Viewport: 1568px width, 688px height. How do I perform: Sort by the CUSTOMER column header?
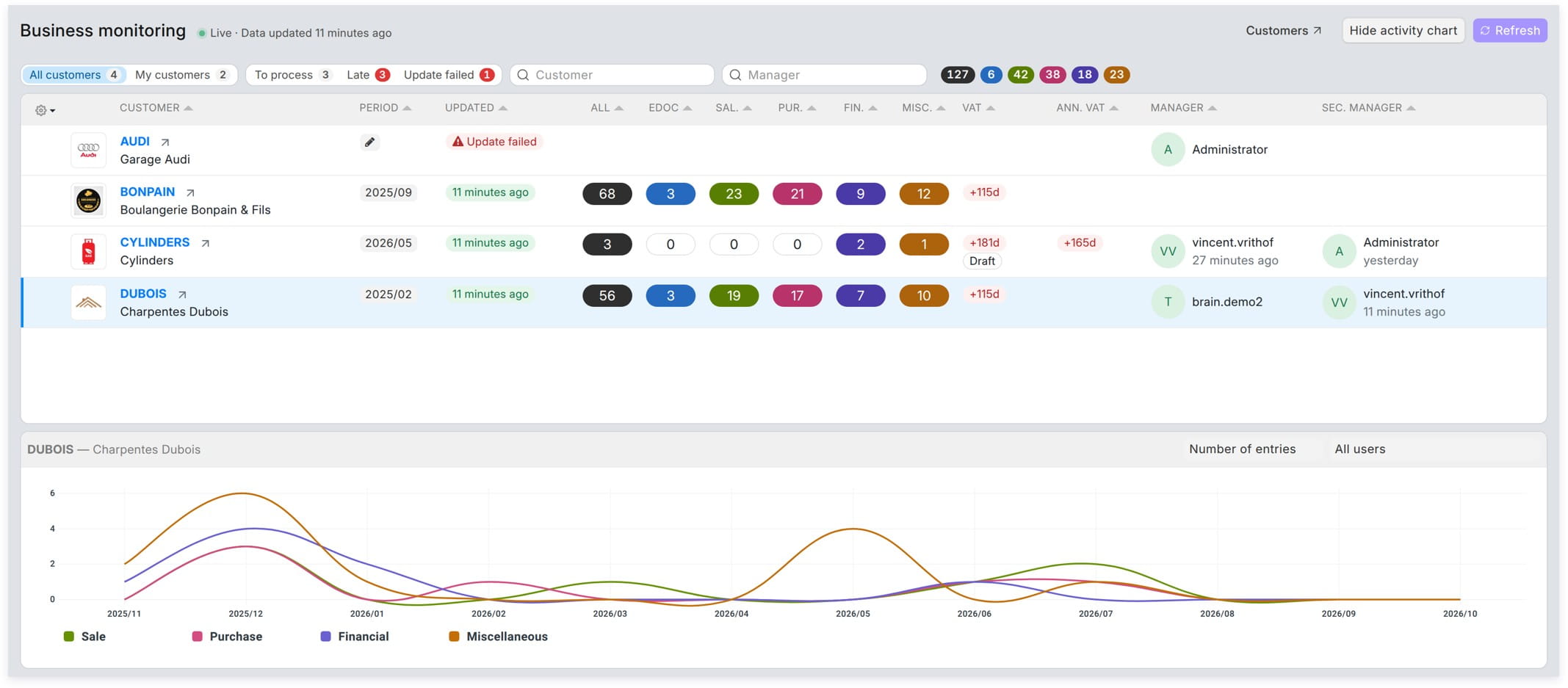point(156,108)
